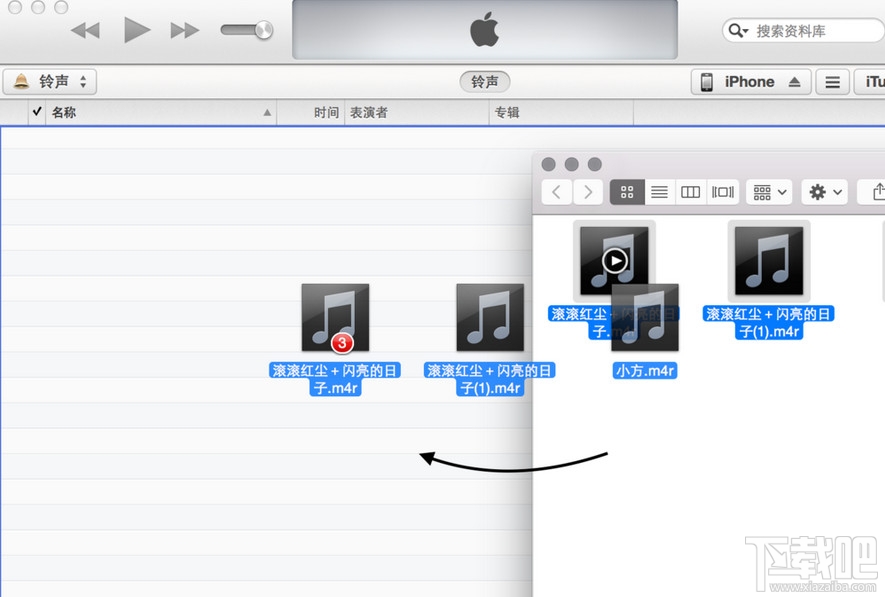
Task: Switch the Finder window to icon view
Action: 627,192
